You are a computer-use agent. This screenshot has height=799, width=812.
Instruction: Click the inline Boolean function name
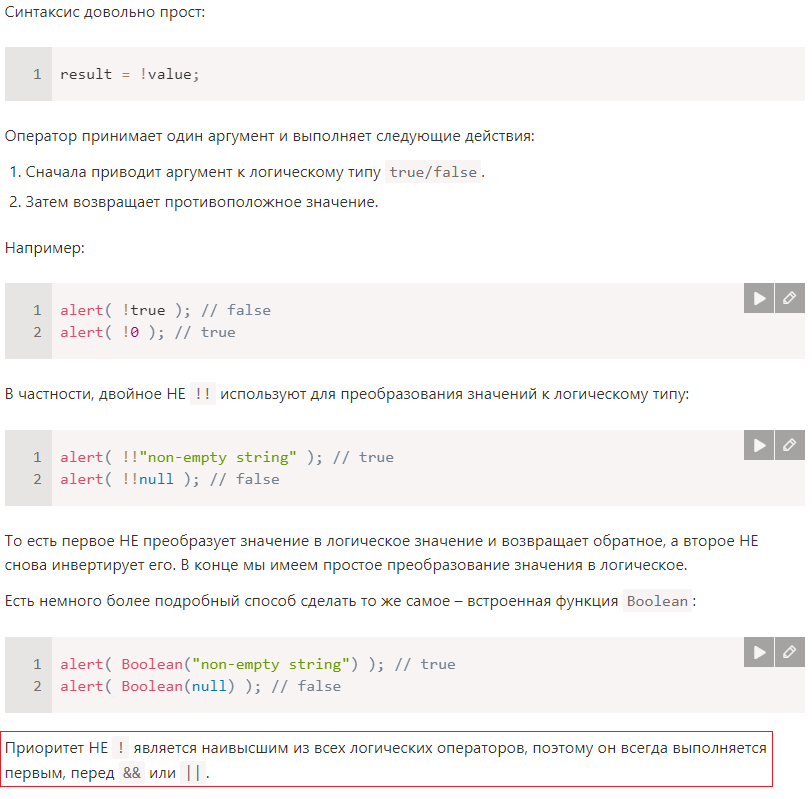[x=657, y=601]
